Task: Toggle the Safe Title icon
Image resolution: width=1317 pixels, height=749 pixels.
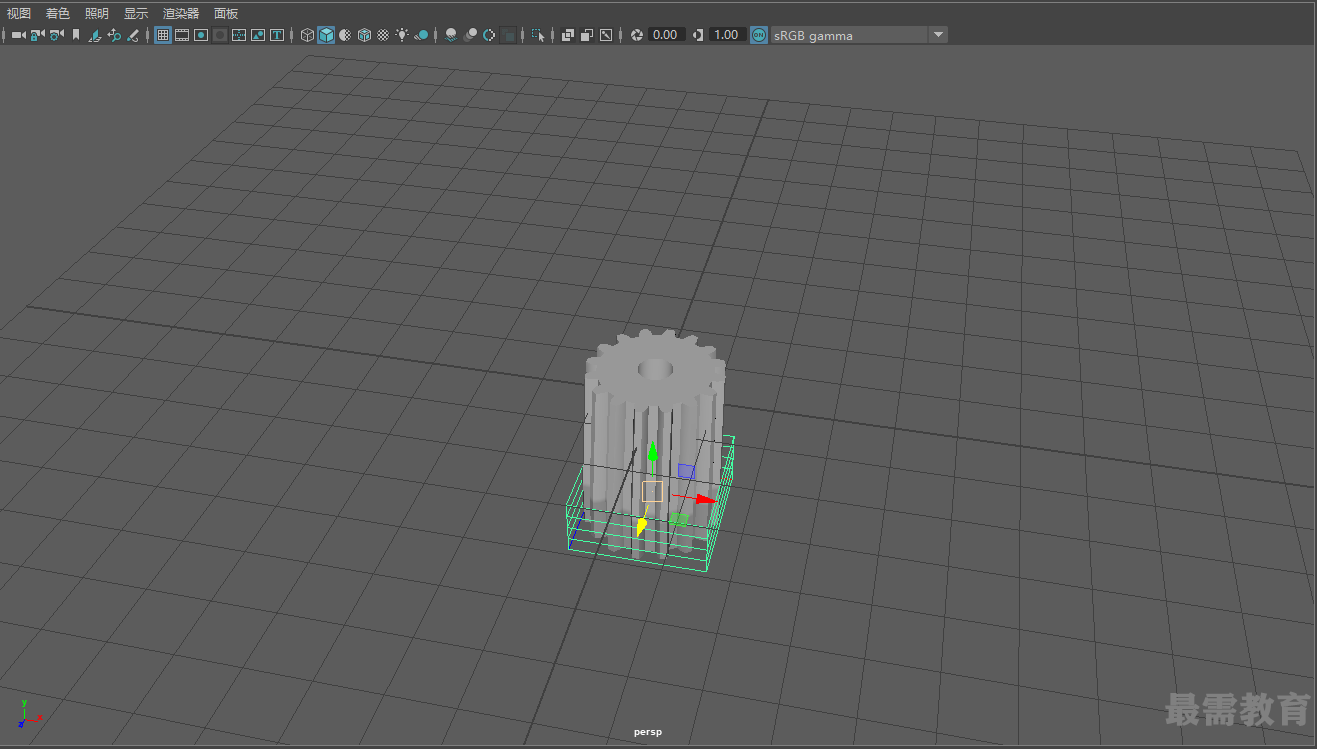Action: 276,35
